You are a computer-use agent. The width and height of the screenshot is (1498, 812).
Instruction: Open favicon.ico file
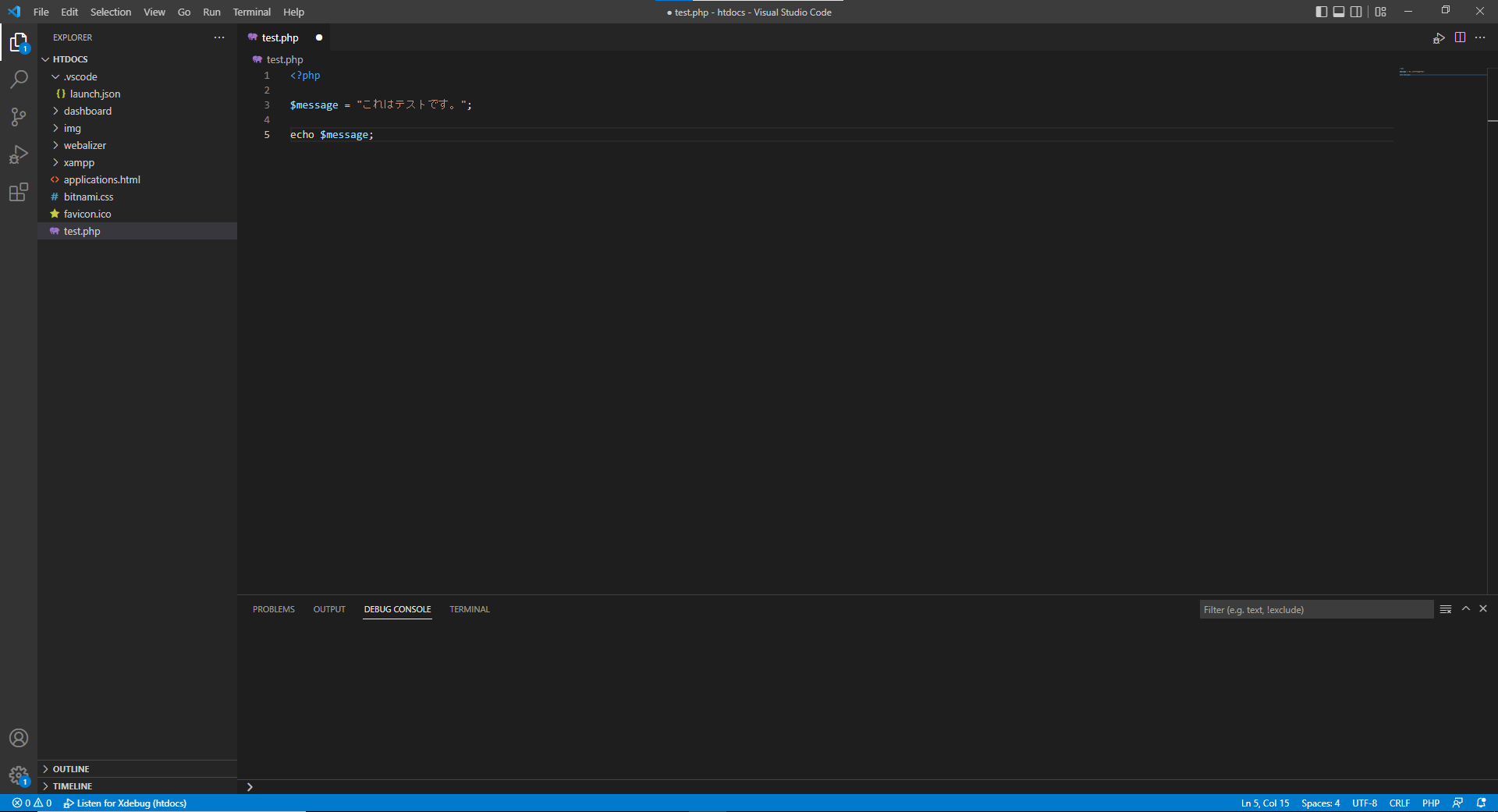(137, 214)
